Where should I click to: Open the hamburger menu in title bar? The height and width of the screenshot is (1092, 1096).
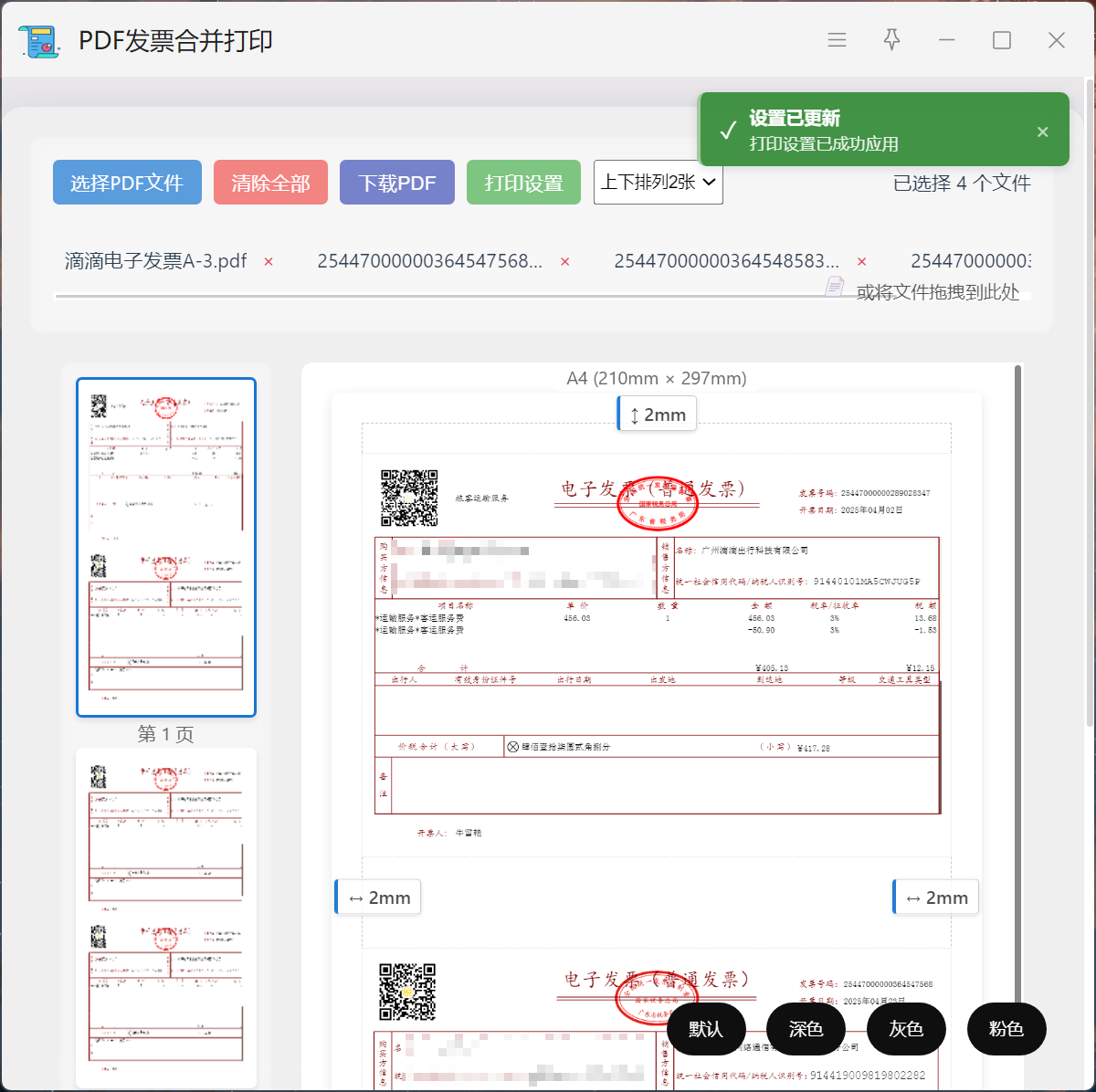pos(837,40)
